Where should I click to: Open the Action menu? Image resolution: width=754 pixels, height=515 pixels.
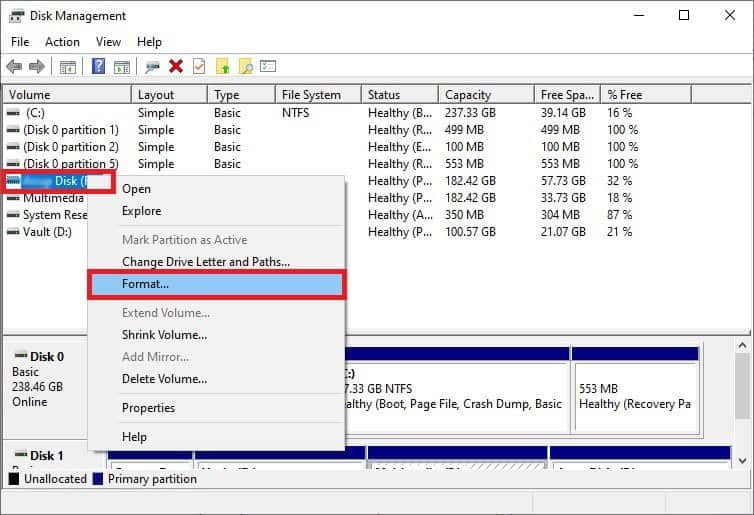[63, 42]
